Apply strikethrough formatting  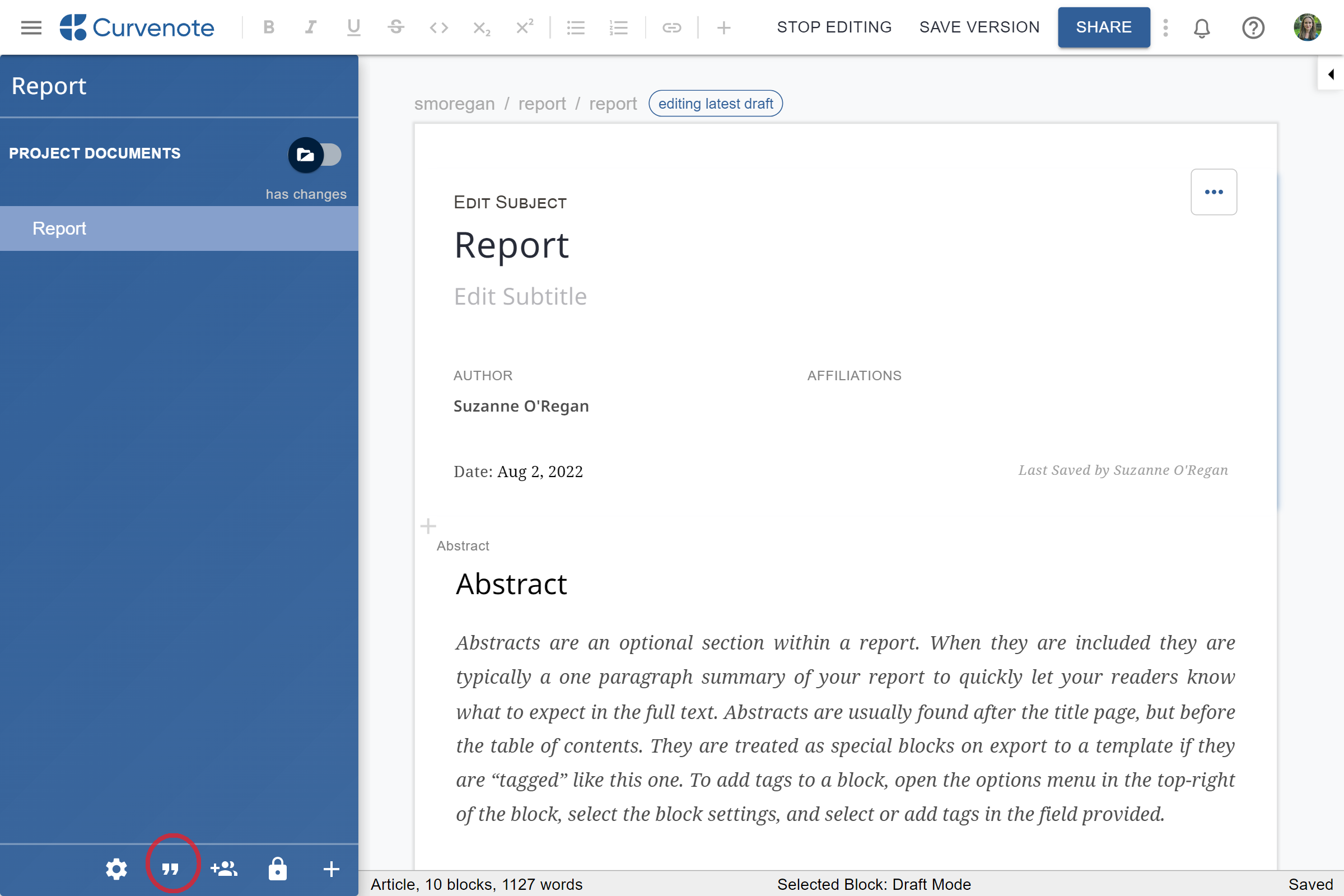coord(396,27)
